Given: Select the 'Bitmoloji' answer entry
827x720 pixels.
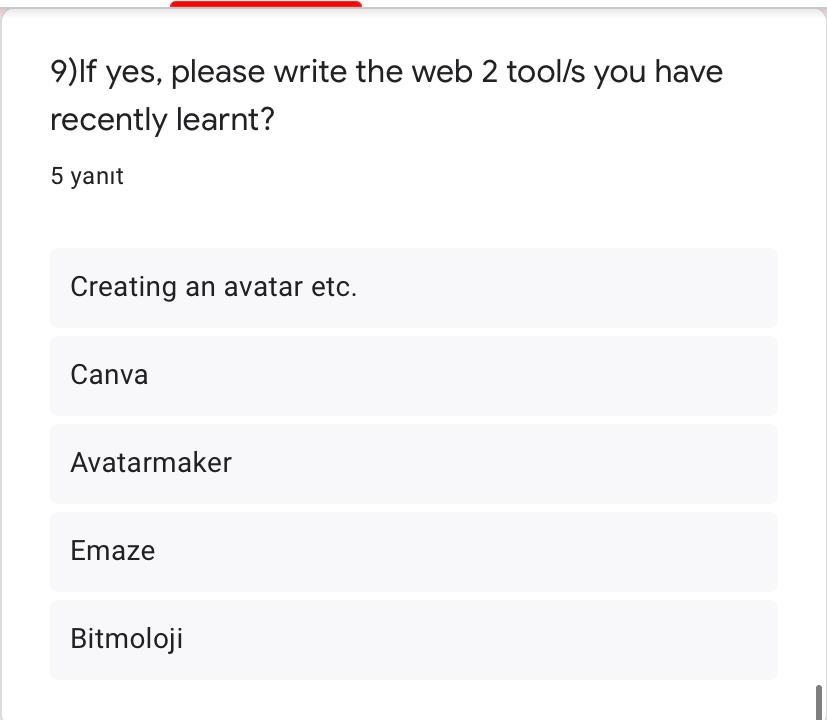Looking at the screenshot, I should [413, 639].
